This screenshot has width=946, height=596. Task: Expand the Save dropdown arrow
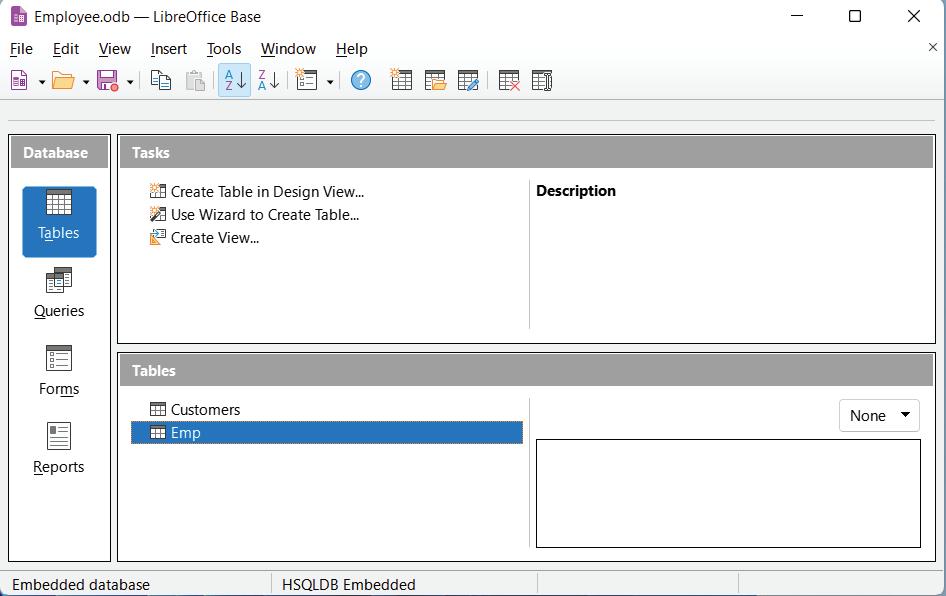tap(130, 81)
